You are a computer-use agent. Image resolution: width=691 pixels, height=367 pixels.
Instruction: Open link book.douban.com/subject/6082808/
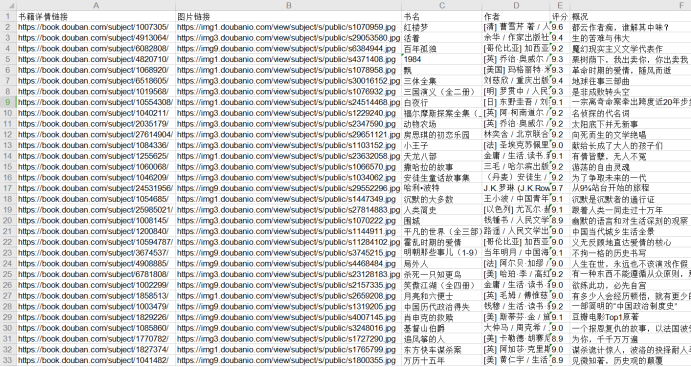coord(93,48)
